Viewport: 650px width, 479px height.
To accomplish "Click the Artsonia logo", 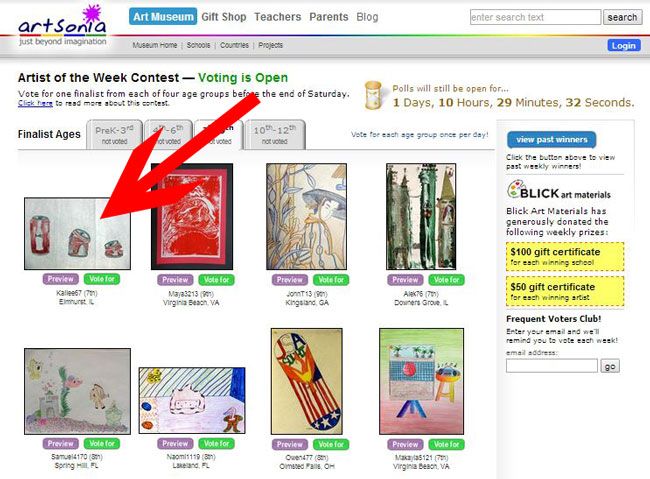I will 62,25.
